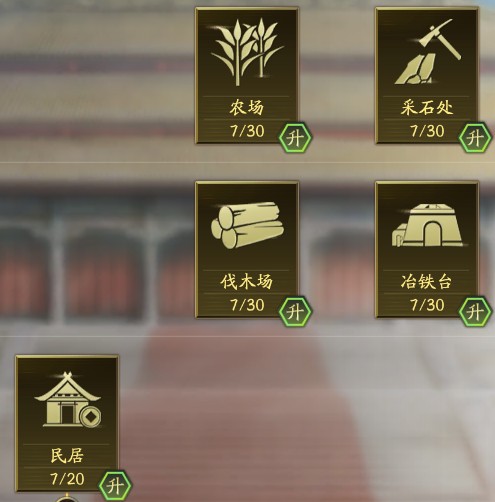495x502 pixels.
Task: Upgrade 民居 via its green 升 hexagon
Action: click(115, 486)
